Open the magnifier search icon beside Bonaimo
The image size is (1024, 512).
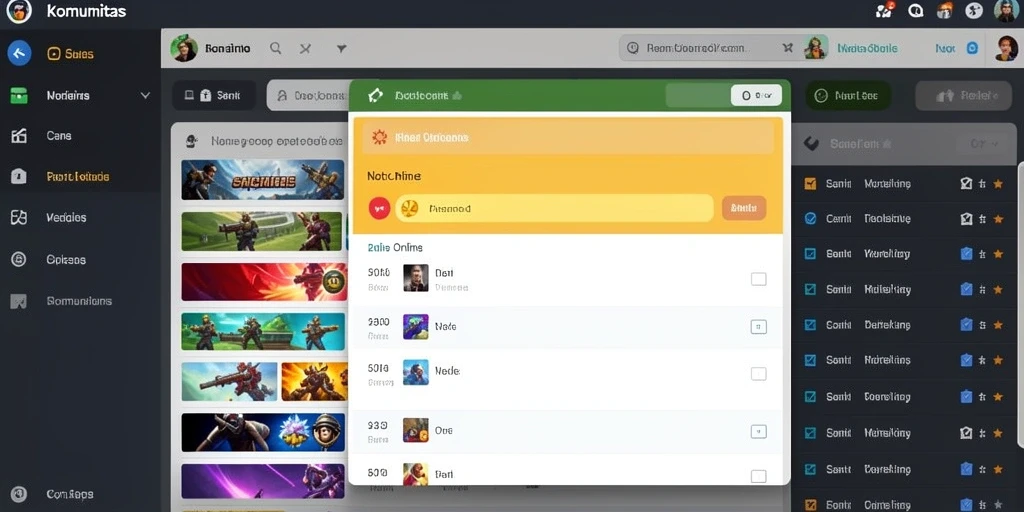[x=276, y=48]
